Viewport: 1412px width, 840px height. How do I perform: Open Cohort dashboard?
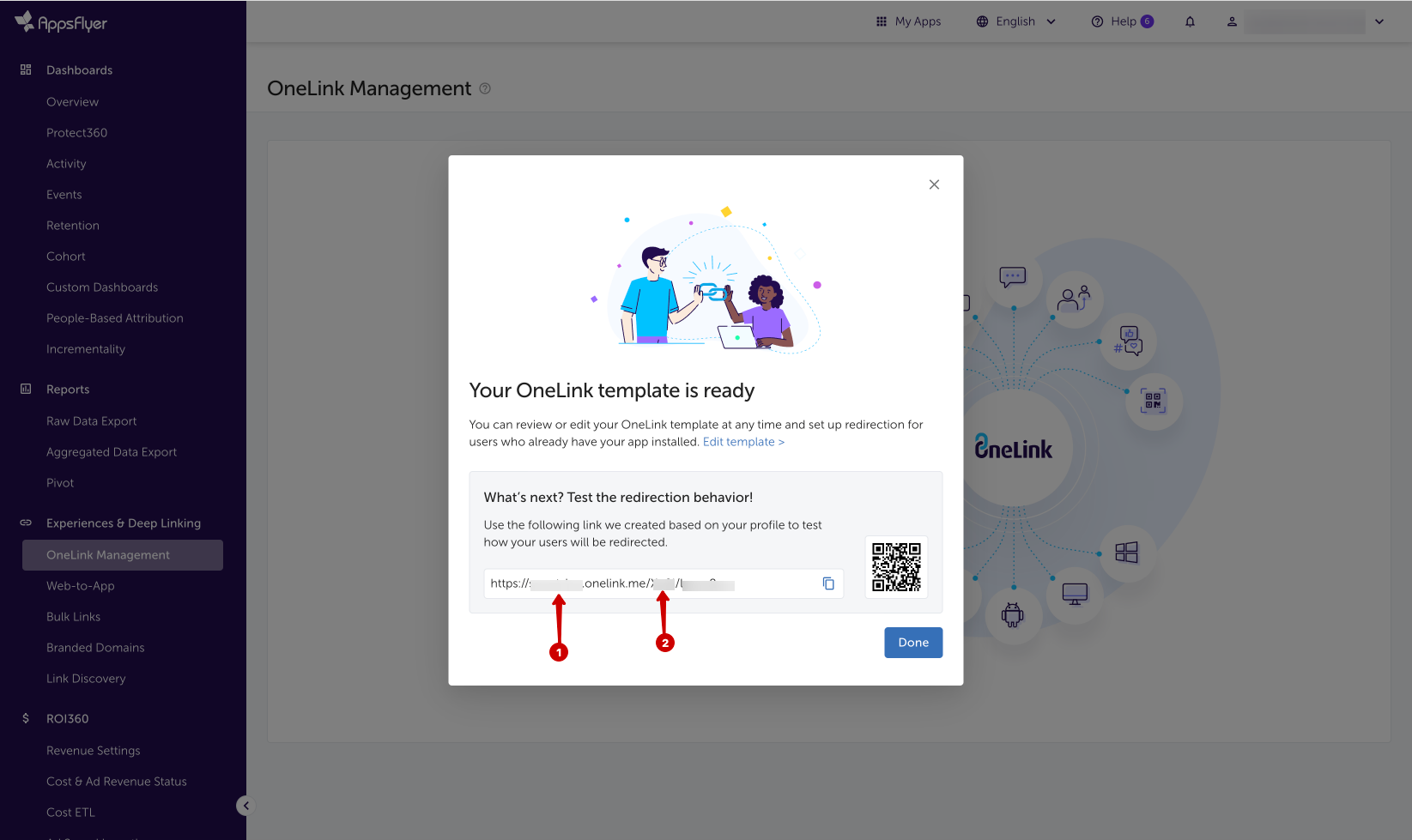(x=66, y=256)
